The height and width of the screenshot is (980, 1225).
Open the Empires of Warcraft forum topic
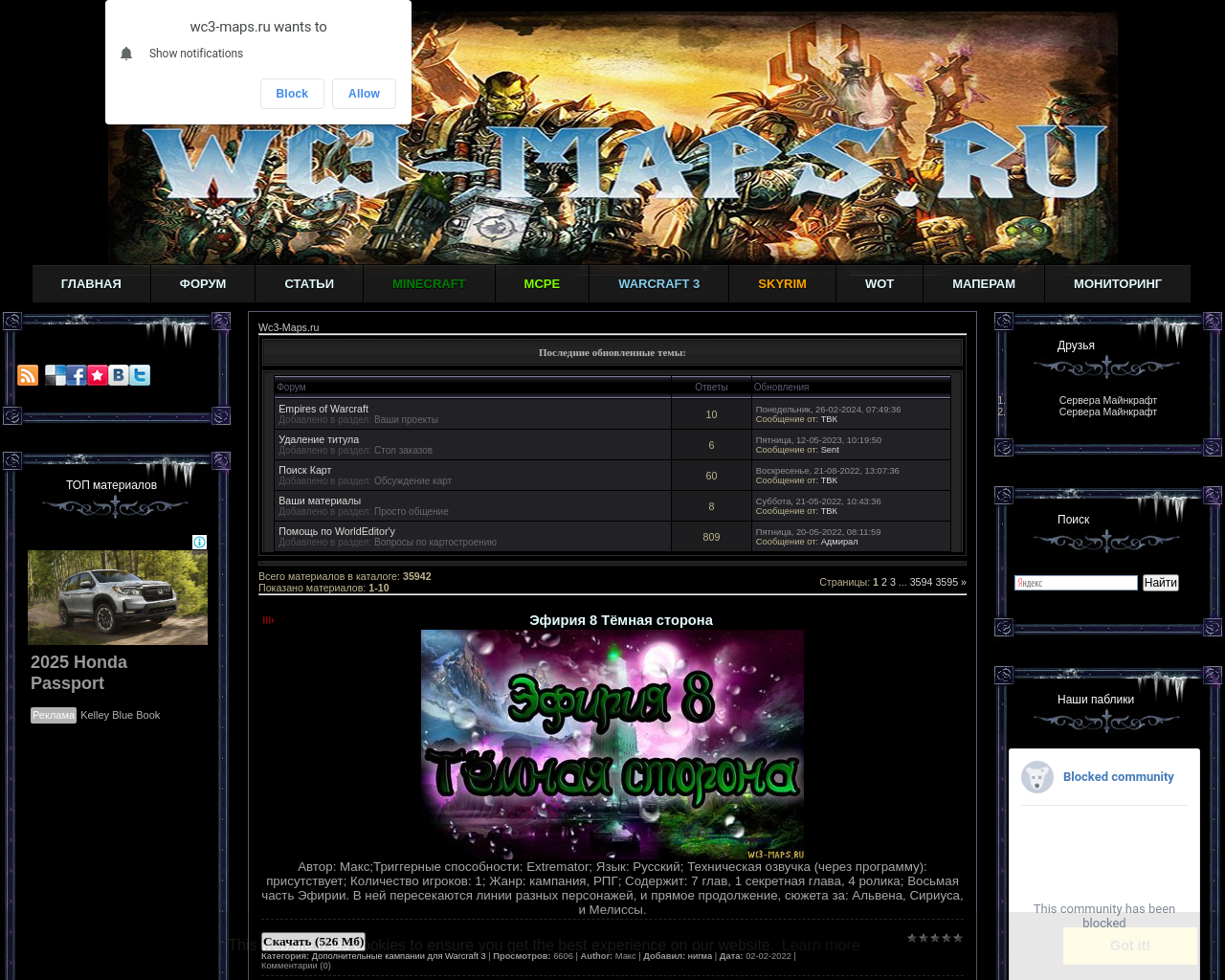[x=323, y=409]
